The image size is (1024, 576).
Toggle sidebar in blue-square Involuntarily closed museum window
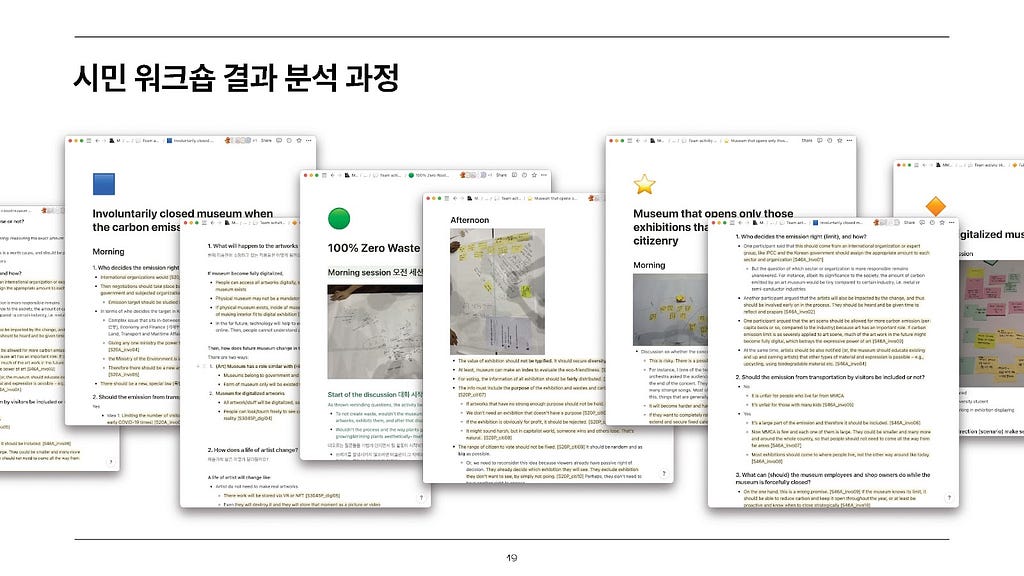point(89,140)
